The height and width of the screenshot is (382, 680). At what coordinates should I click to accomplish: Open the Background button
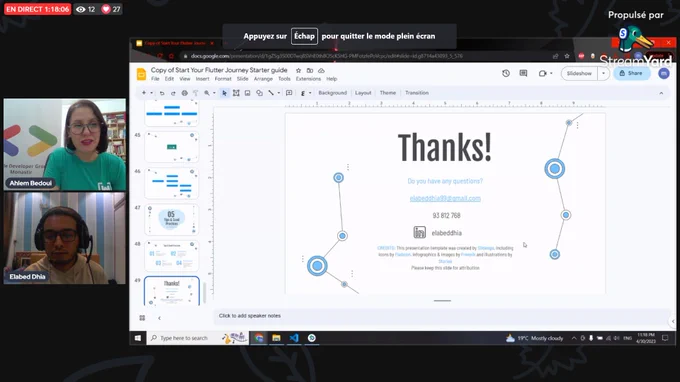pyautogui.click(x=333, y=93)
